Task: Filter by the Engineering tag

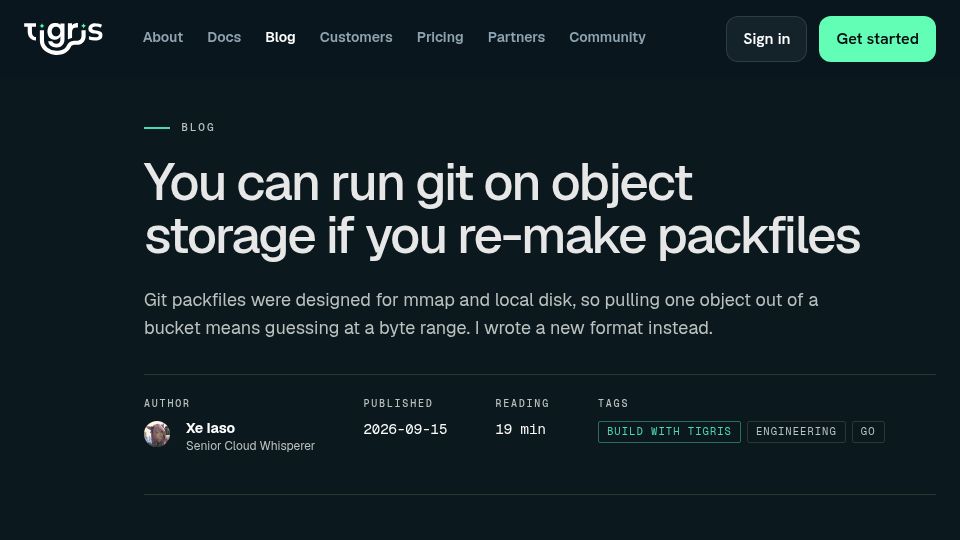Action: 796,432
